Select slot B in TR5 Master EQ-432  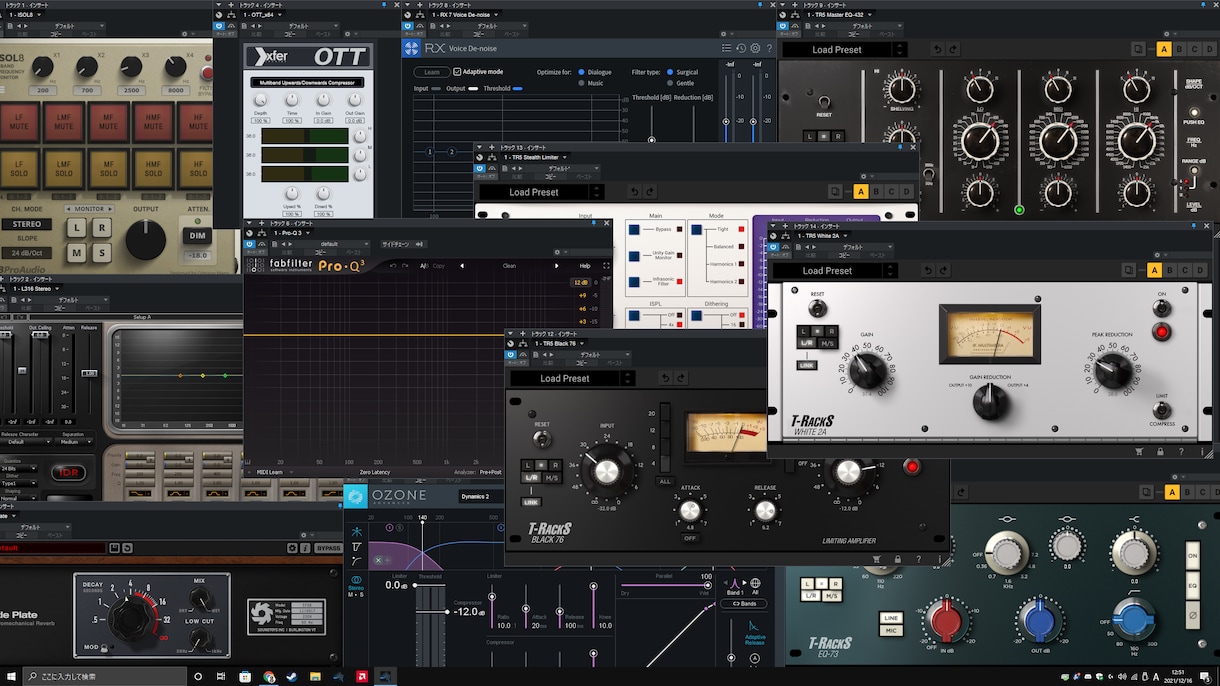[1180, 49]
